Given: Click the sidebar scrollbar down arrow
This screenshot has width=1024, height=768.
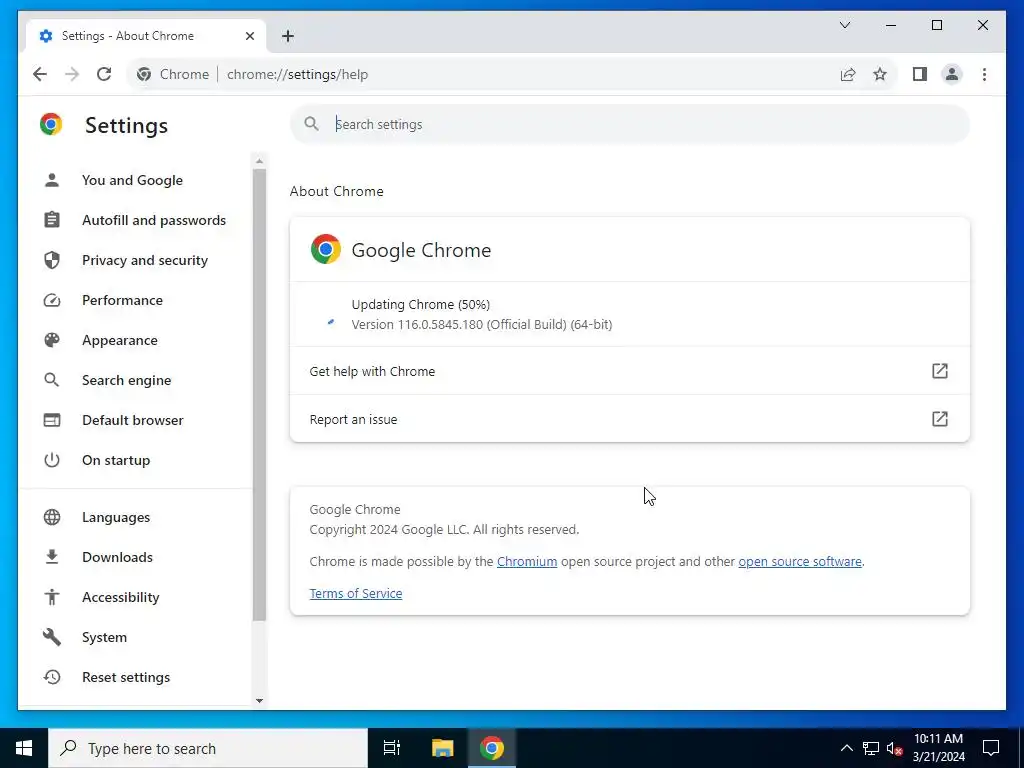Looking at the screenshot, I should 259,701.
